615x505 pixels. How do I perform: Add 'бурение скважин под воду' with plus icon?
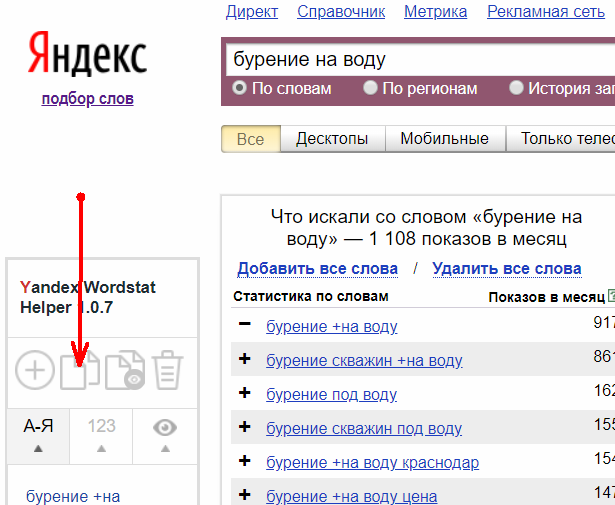click(245, 427)
